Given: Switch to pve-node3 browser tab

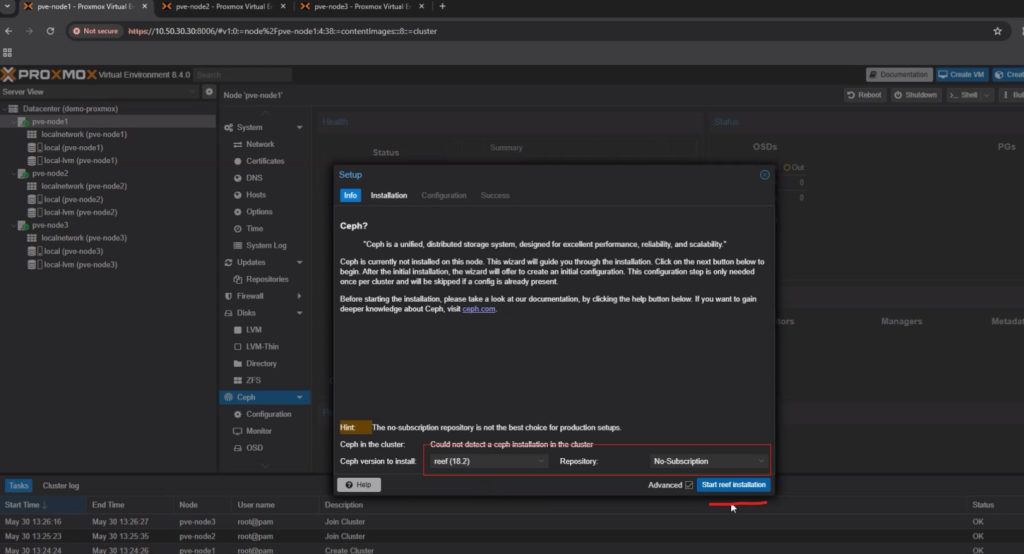Looking at the screenshot, I should [x=361, y=7].
